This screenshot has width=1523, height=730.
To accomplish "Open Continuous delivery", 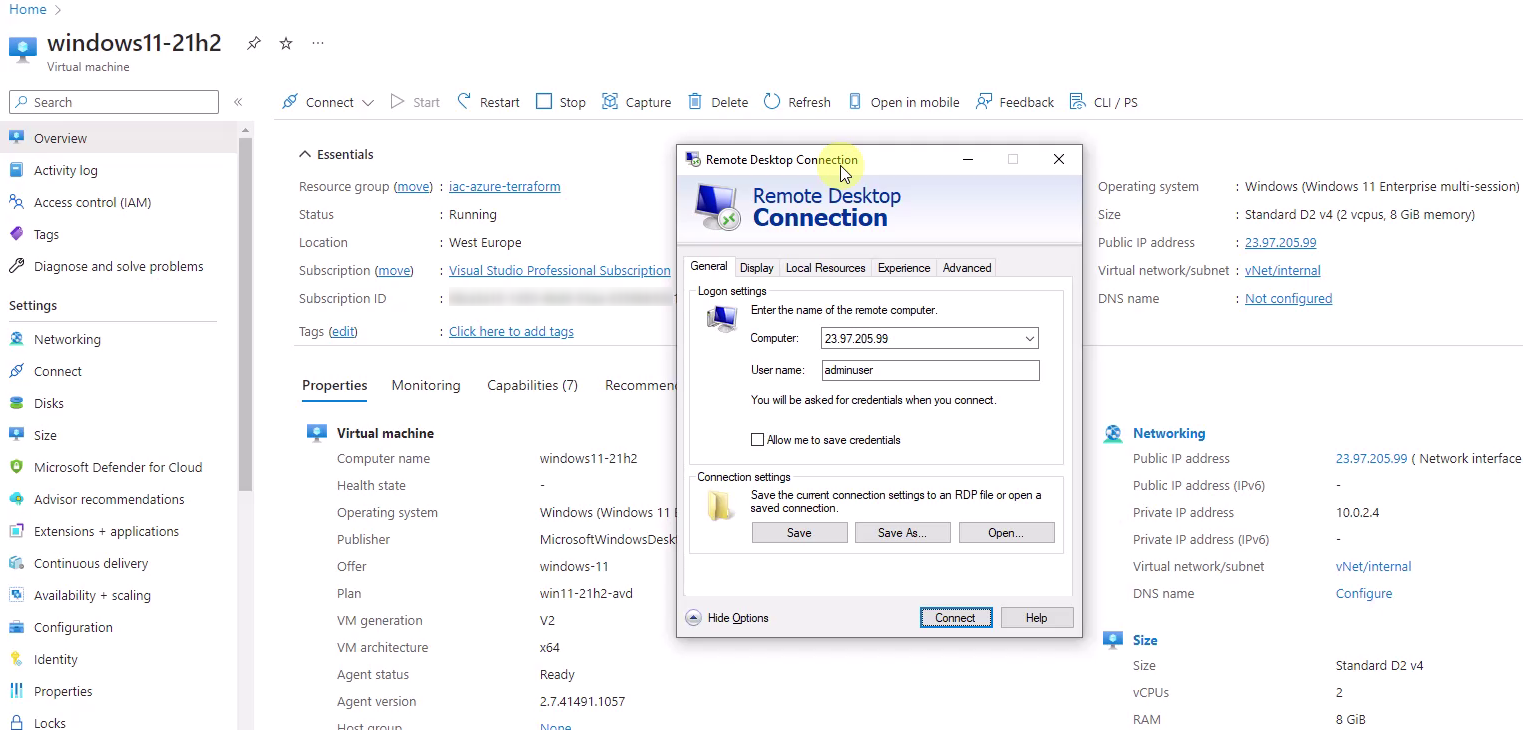I will (118, 563).
